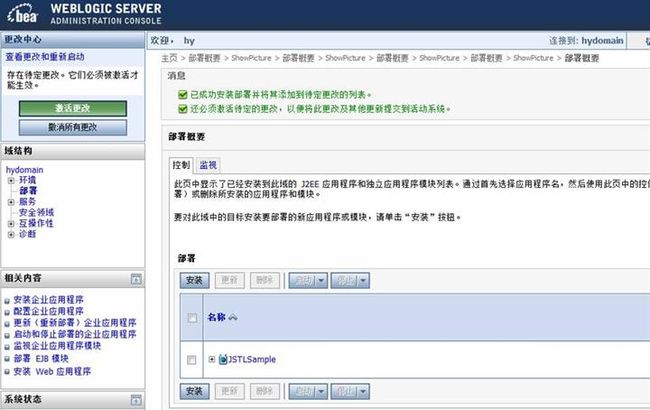Open 更新（重新部署）企业应用程序 link

tap(75, 323)
